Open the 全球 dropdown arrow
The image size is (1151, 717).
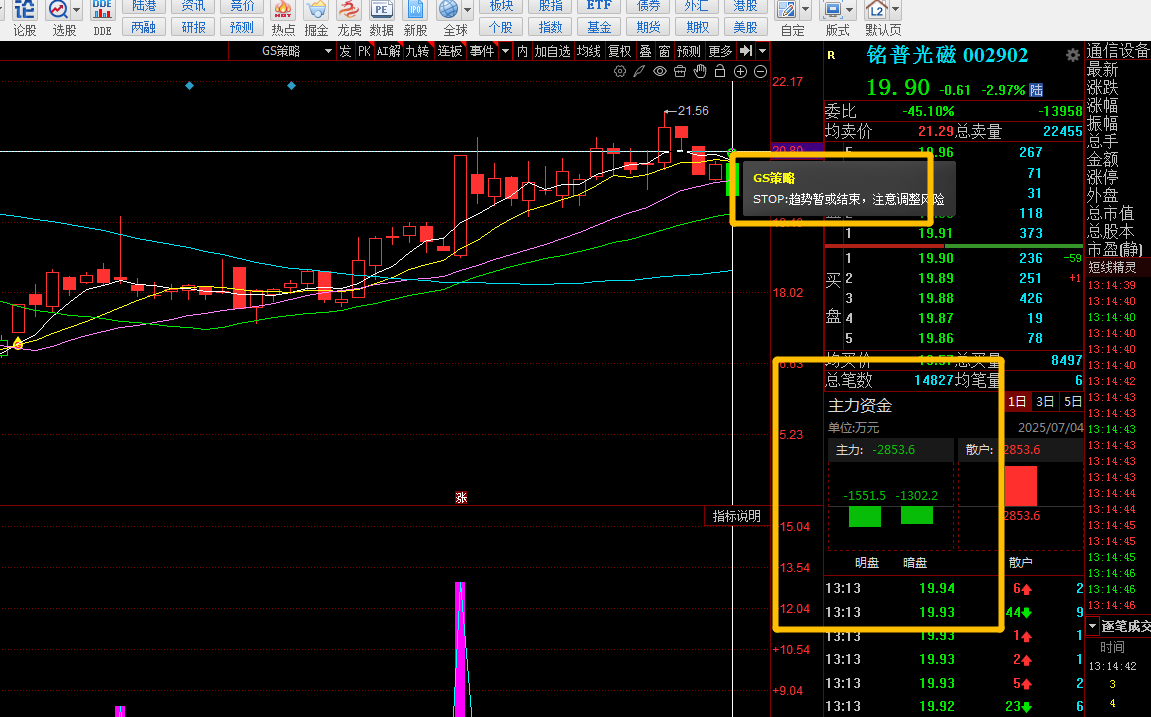[468, 10]
